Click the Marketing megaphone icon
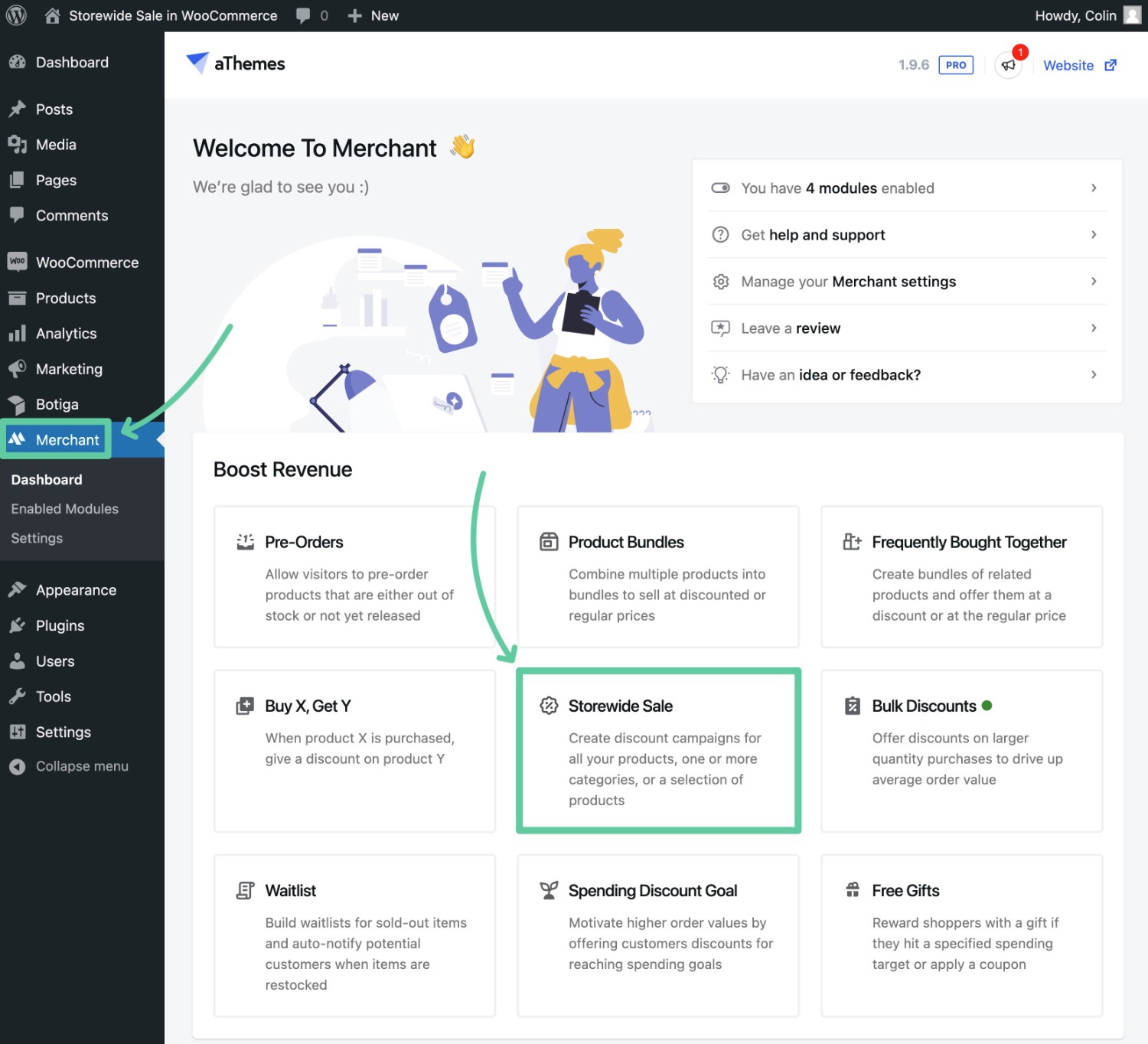 [x=17, y=368]
